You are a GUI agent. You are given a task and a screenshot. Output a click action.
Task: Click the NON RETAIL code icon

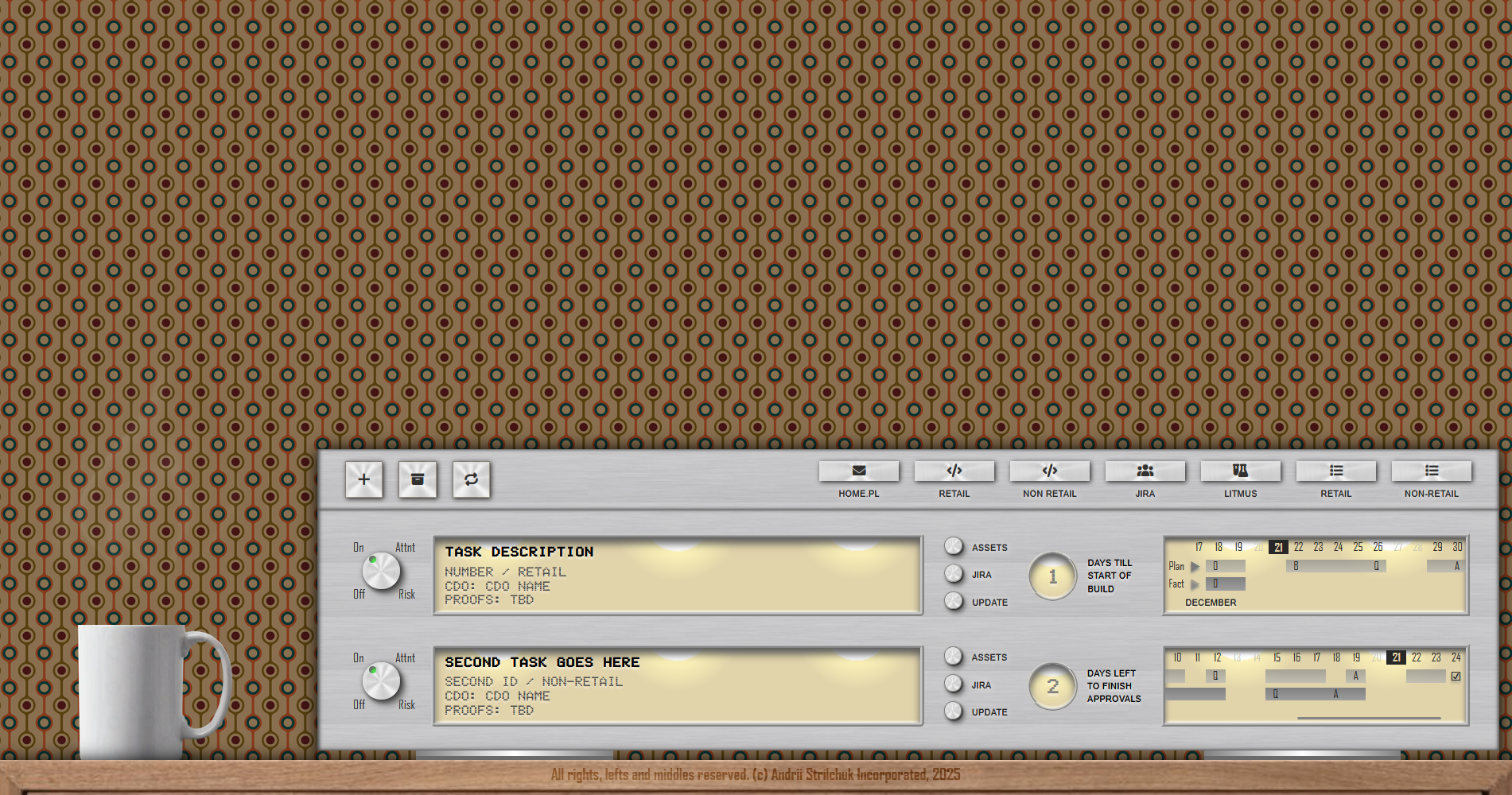1049,471
